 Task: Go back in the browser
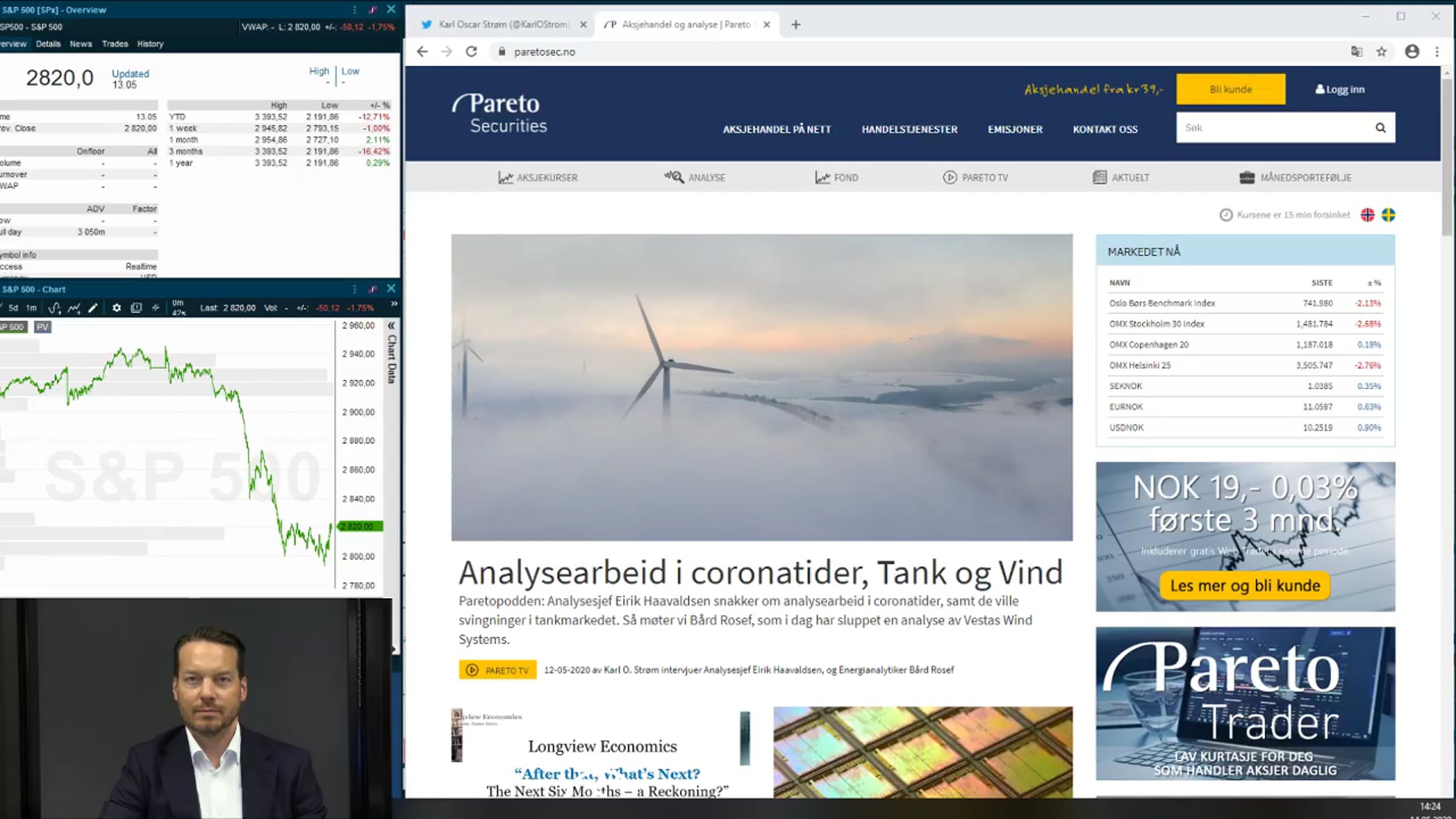[x=422, y=52]
